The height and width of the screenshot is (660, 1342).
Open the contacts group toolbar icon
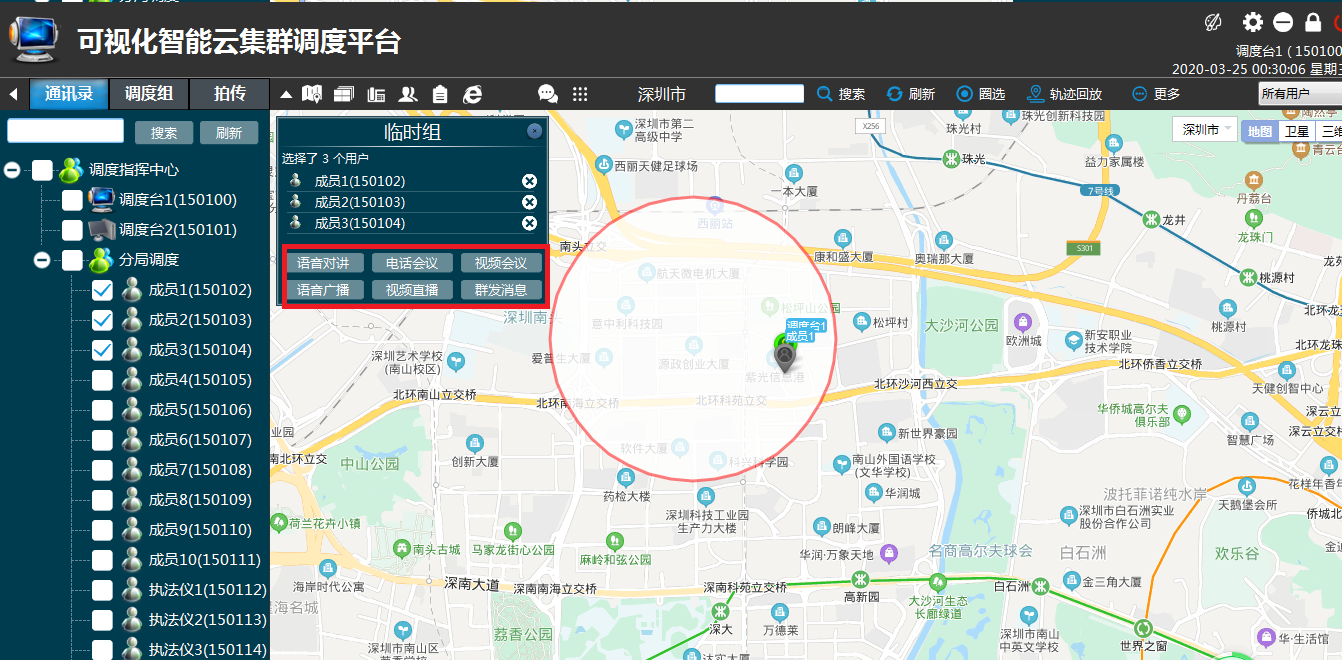pos(408,94)
